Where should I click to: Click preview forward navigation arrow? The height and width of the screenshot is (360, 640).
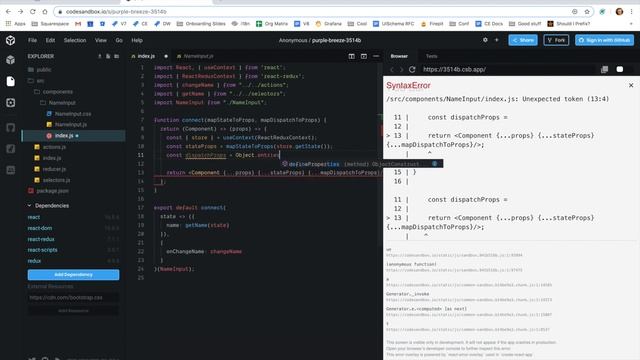402,70
